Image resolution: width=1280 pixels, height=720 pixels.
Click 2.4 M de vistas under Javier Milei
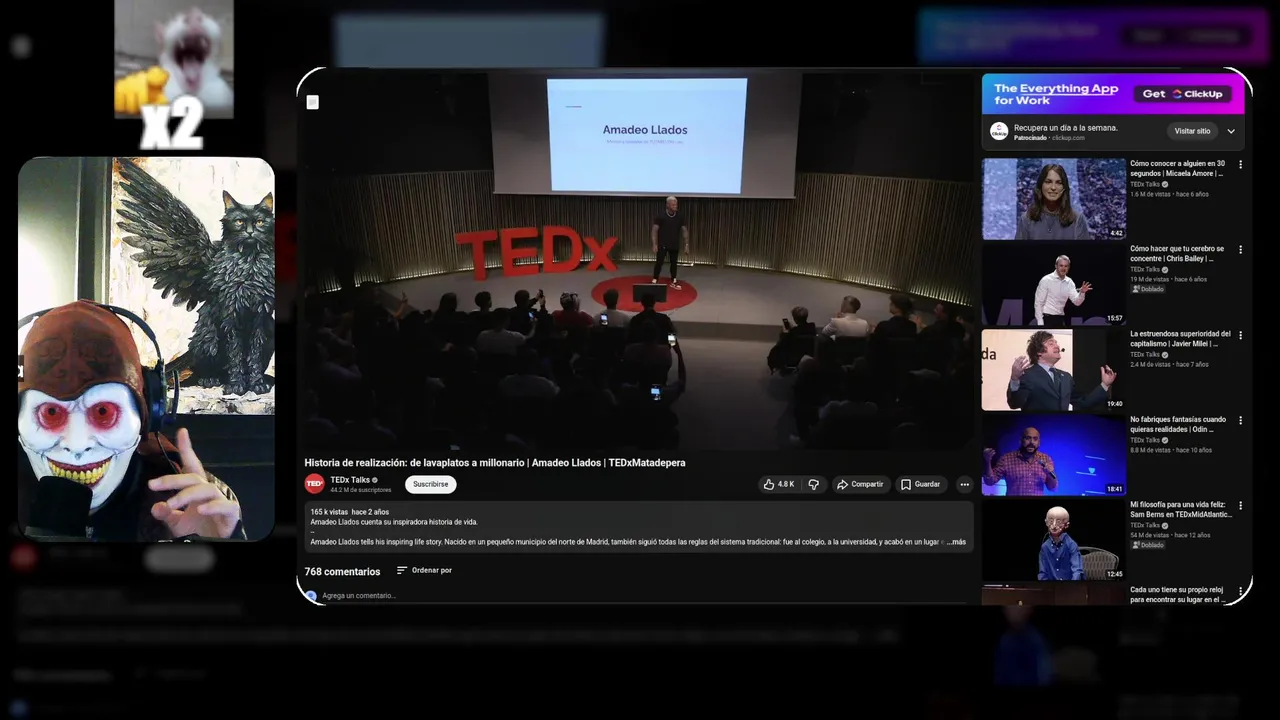[1151, 365]
